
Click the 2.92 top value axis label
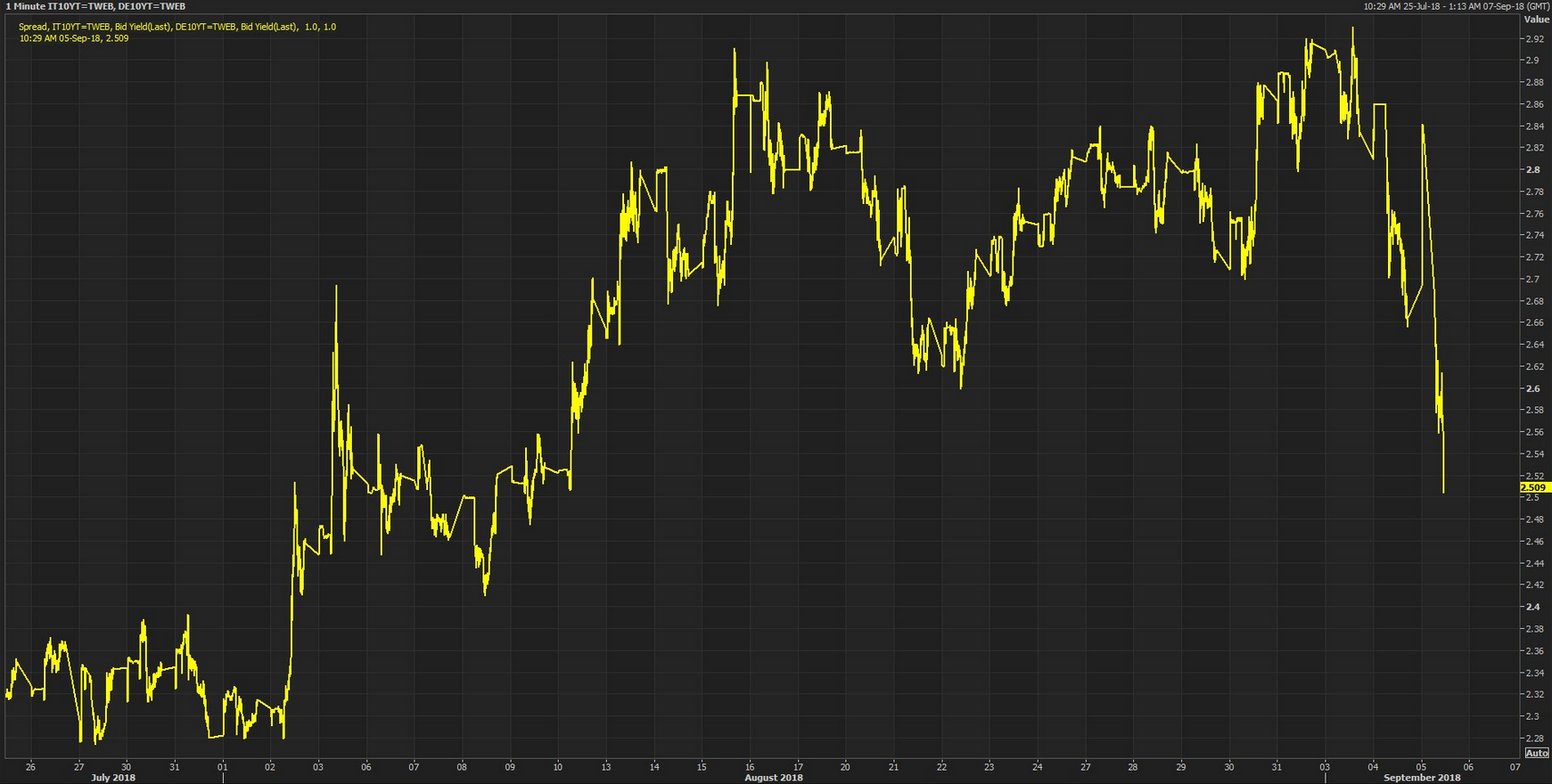point(1534,39)
